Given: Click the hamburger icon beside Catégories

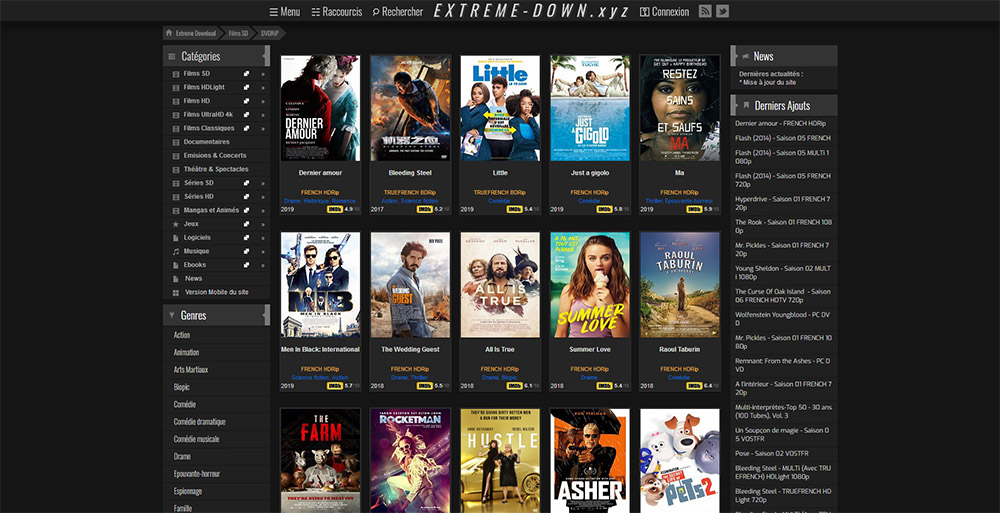Looking at the screenshot, I should click(x=172, y=57).
